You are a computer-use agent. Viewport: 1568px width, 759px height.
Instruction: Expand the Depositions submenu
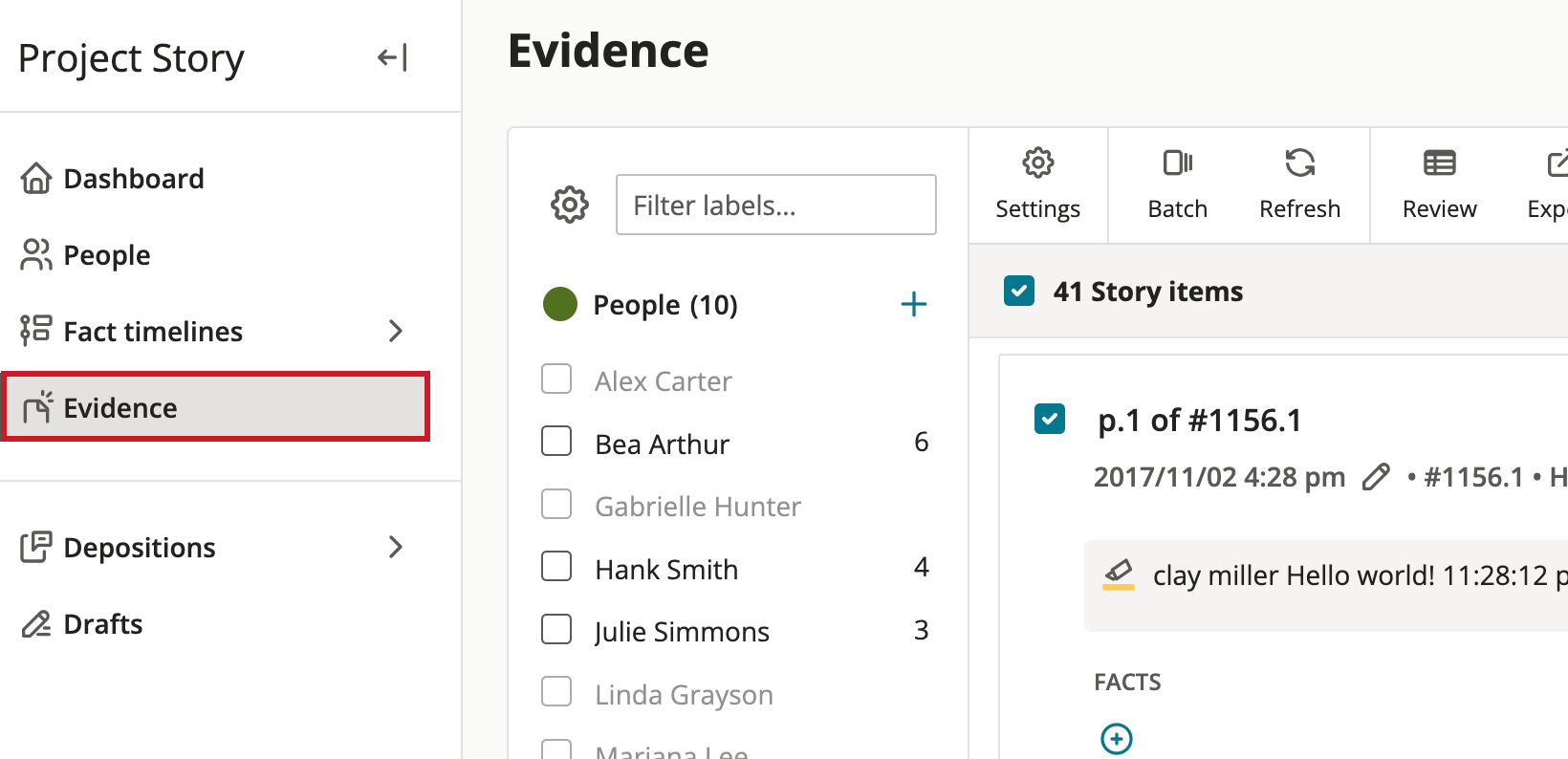click(396, 547)
